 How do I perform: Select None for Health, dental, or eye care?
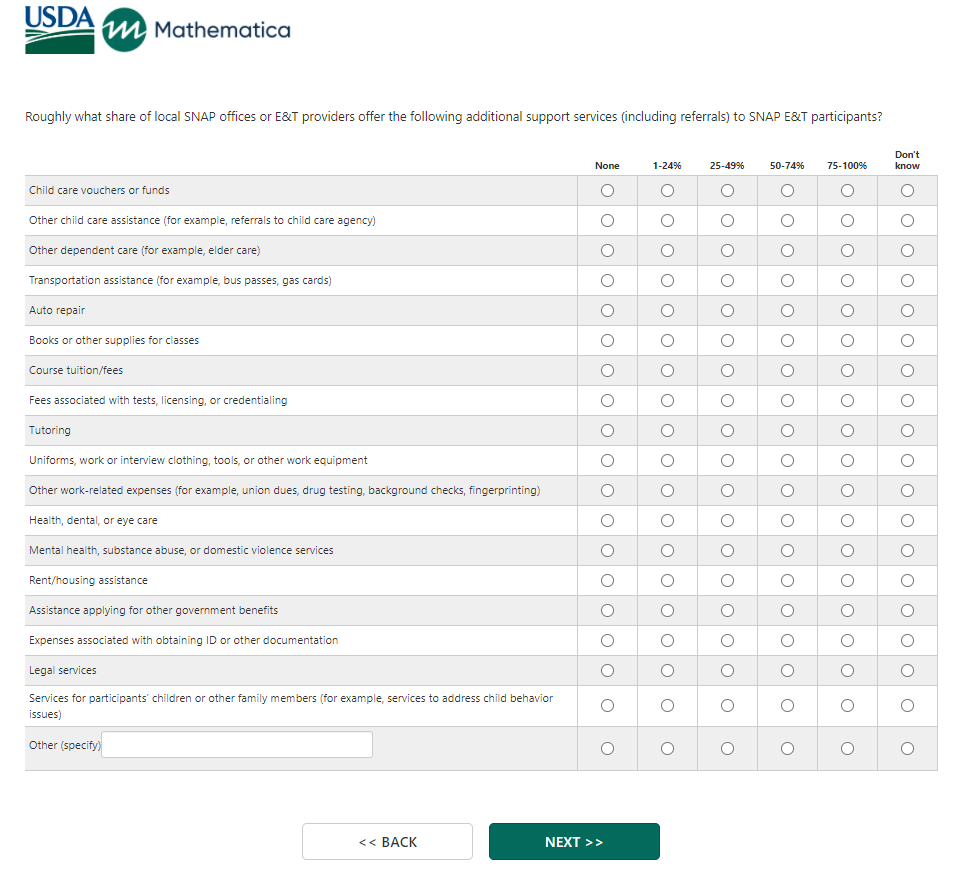[x=607, y=521]
